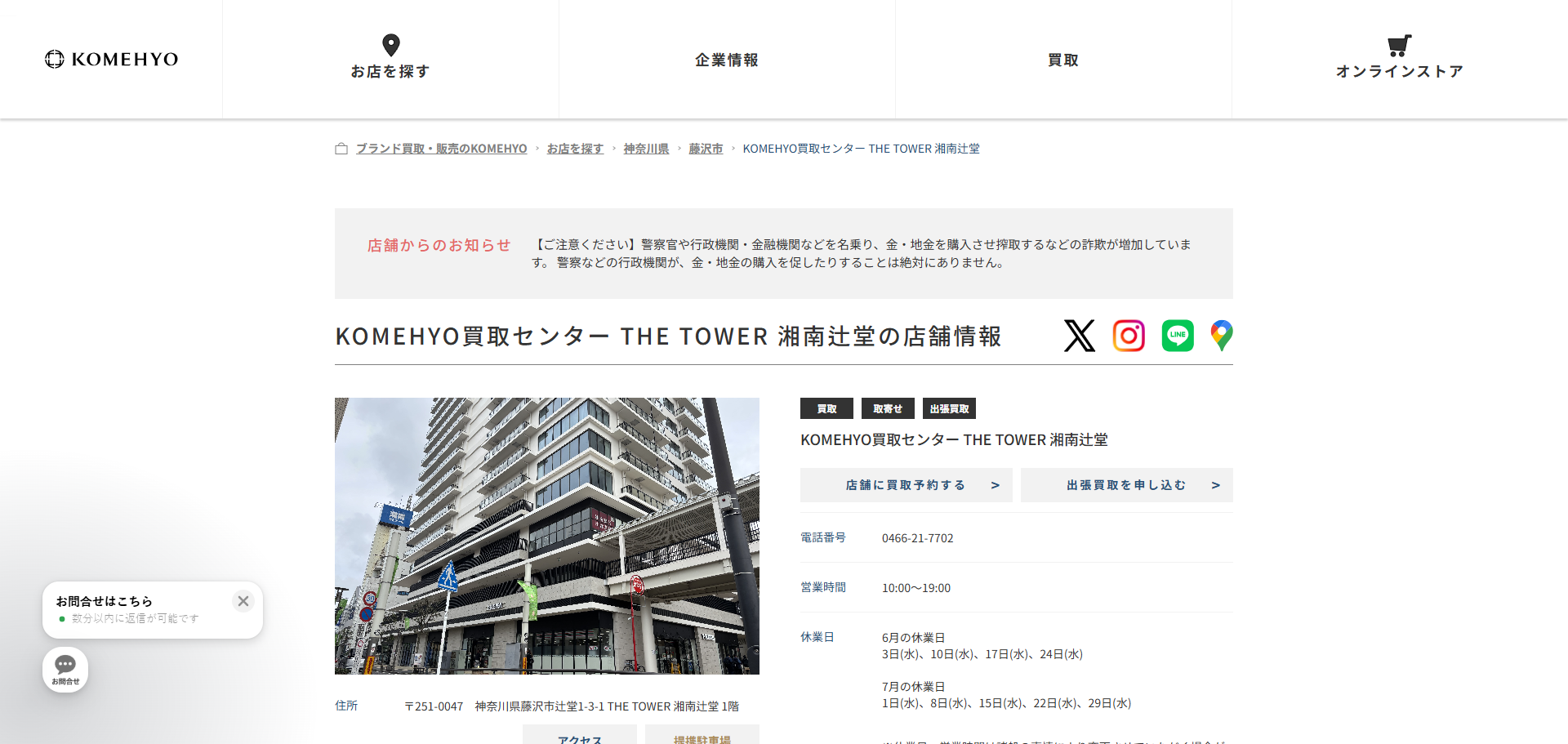
Task: Open the オンラインストア menu
Action: coord(1400,59)
